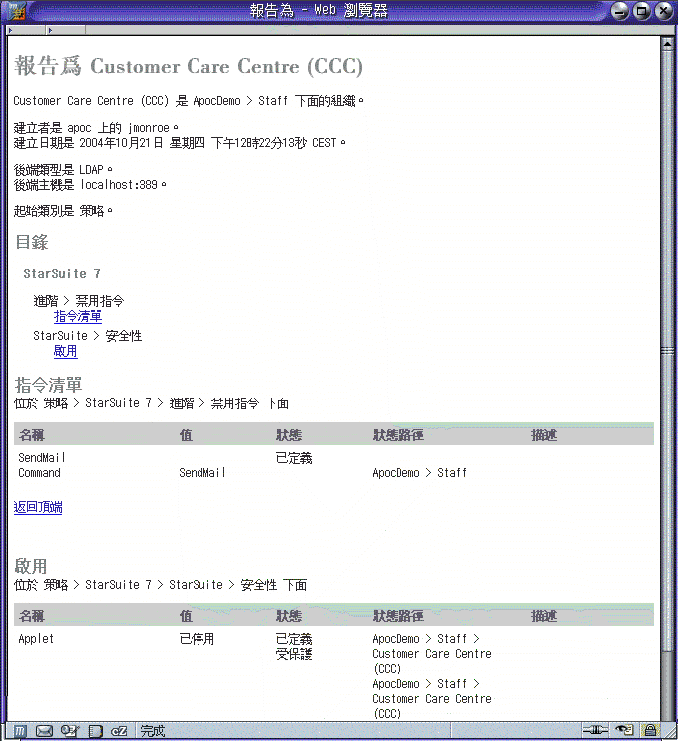The height and width of the screenshot is (741, 678).
Task: Click the 進階 > 禁用指令 contents entry
Action: (x=79, y=301)
